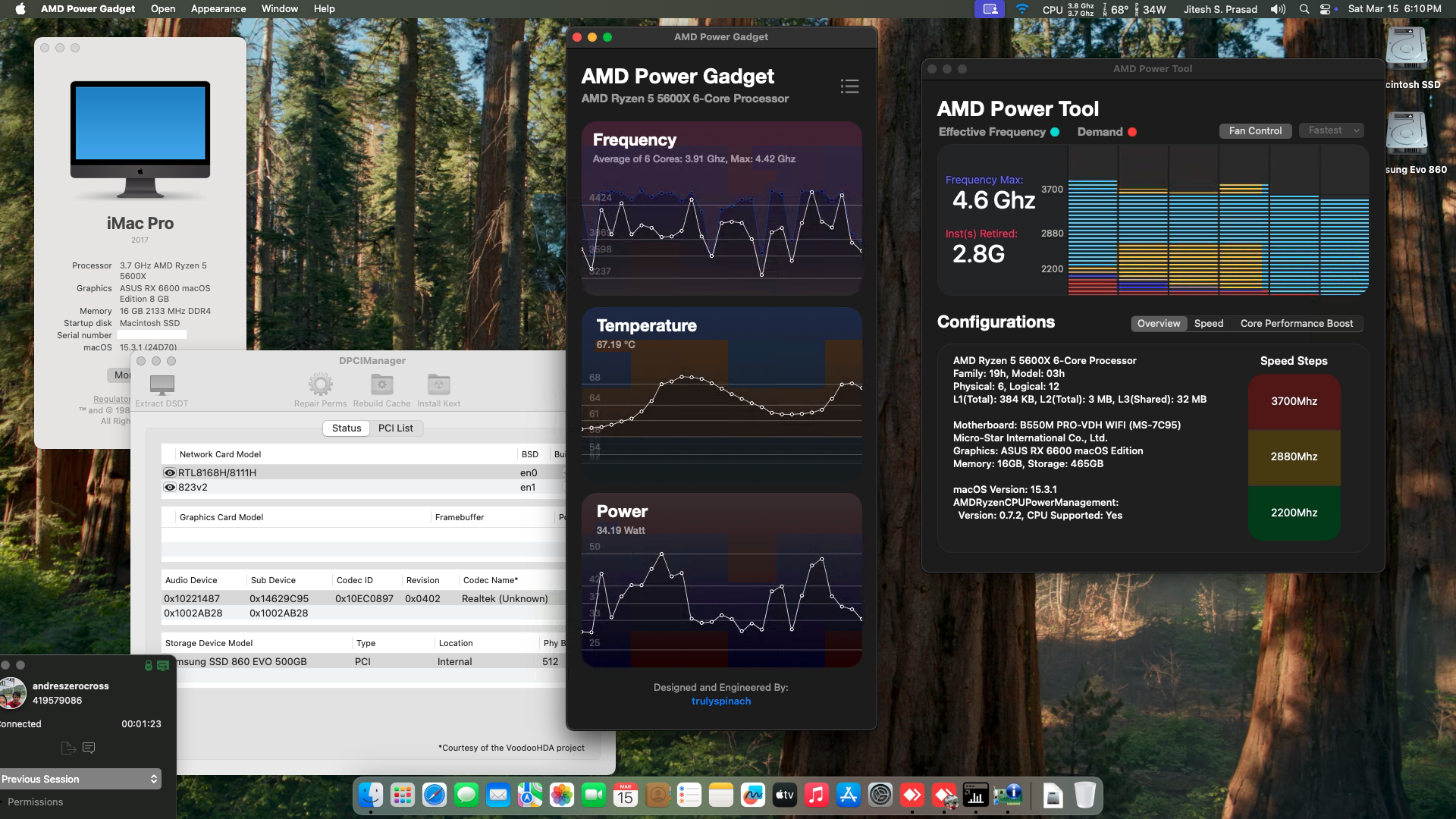
Task: Open the Fastest dropdown in AMD Power Tool
Action: point(1331,130)
